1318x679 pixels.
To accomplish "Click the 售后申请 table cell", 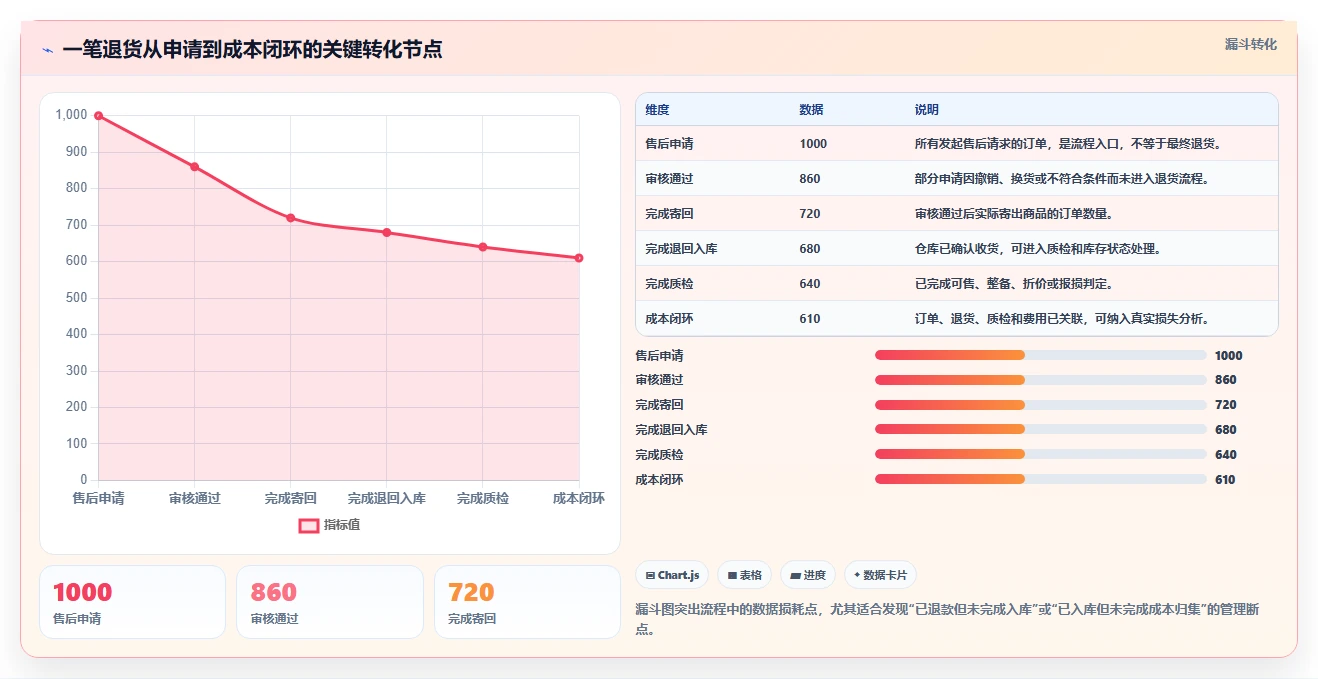I will click(669, 144).
